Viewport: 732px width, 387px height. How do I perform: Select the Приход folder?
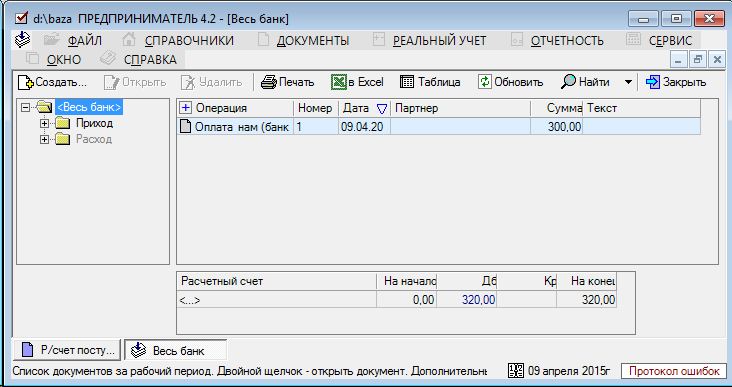(94, 124)
